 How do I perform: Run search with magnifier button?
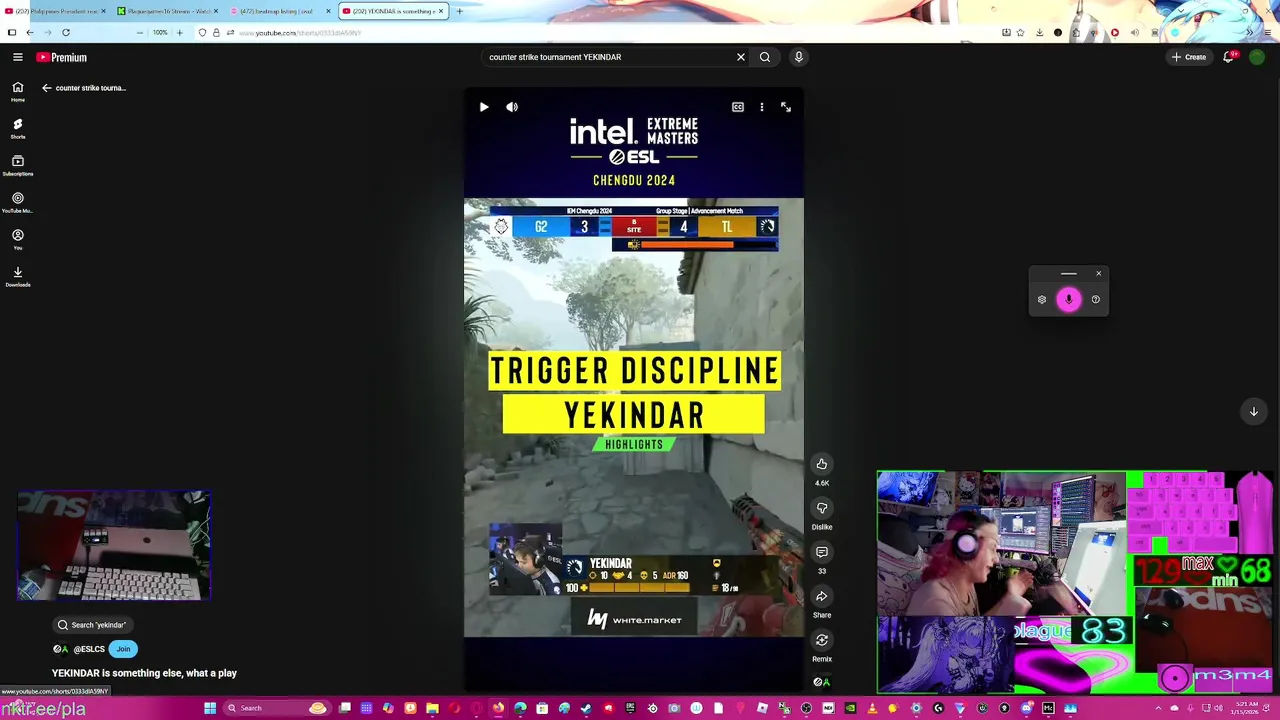765,57
